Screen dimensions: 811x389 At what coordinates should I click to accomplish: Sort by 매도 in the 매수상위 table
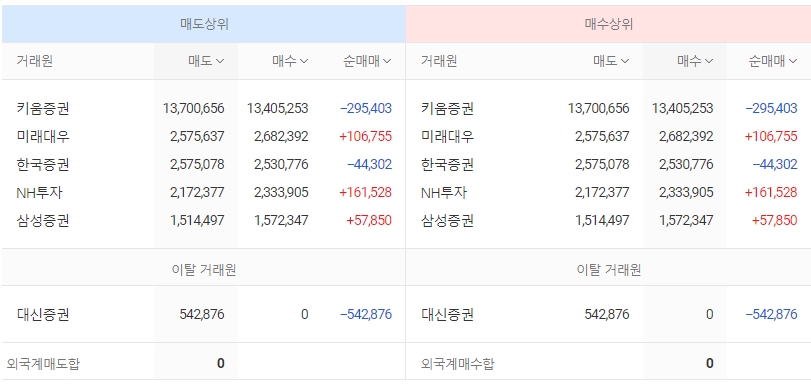coord(611,61)
